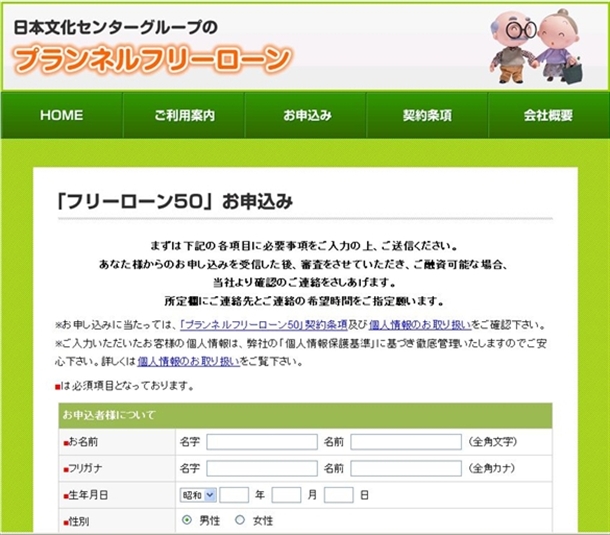The width and height of the screenshot is (610, 535).
Task: Click the birth day 日 input box
Action: (339, 494)
